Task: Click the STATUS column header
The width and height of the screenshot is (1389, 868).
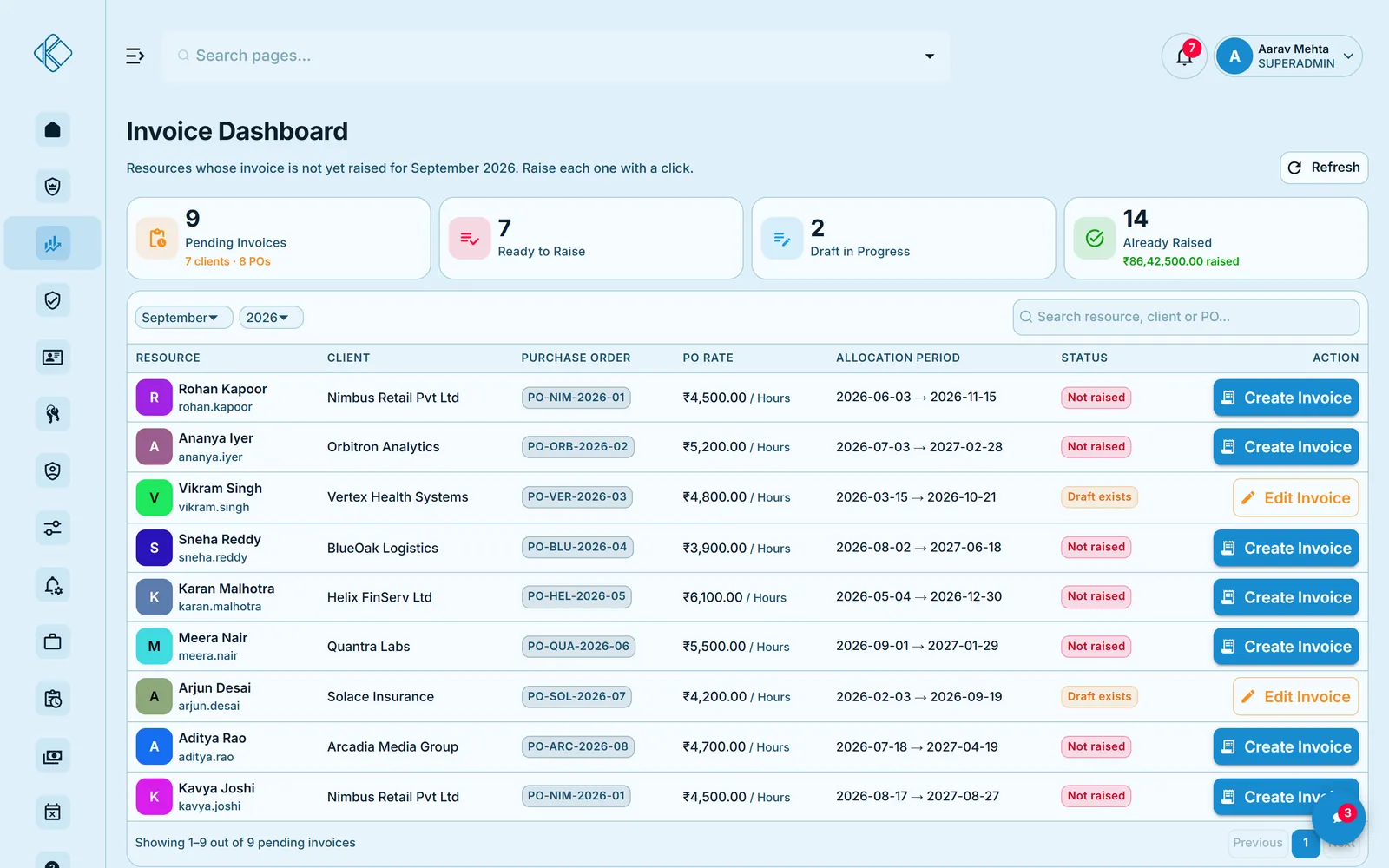Action: point(1084,358)
